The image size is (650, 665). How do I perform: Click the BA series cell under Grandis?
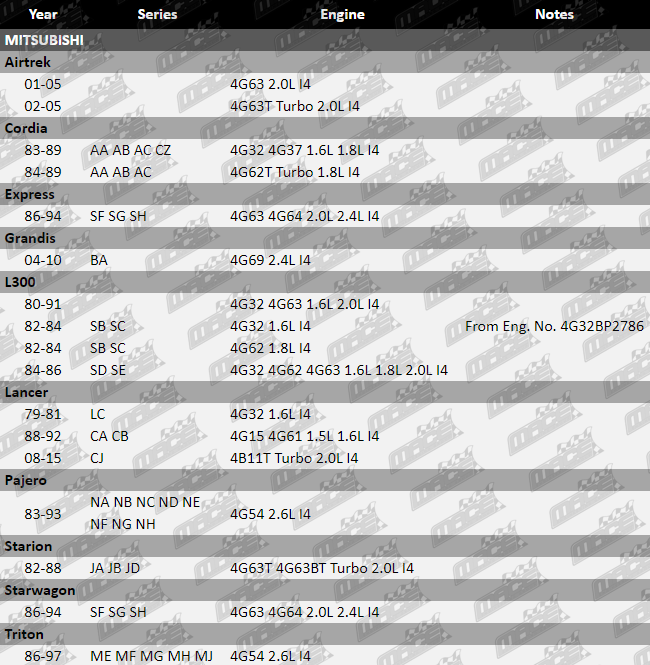99,260
